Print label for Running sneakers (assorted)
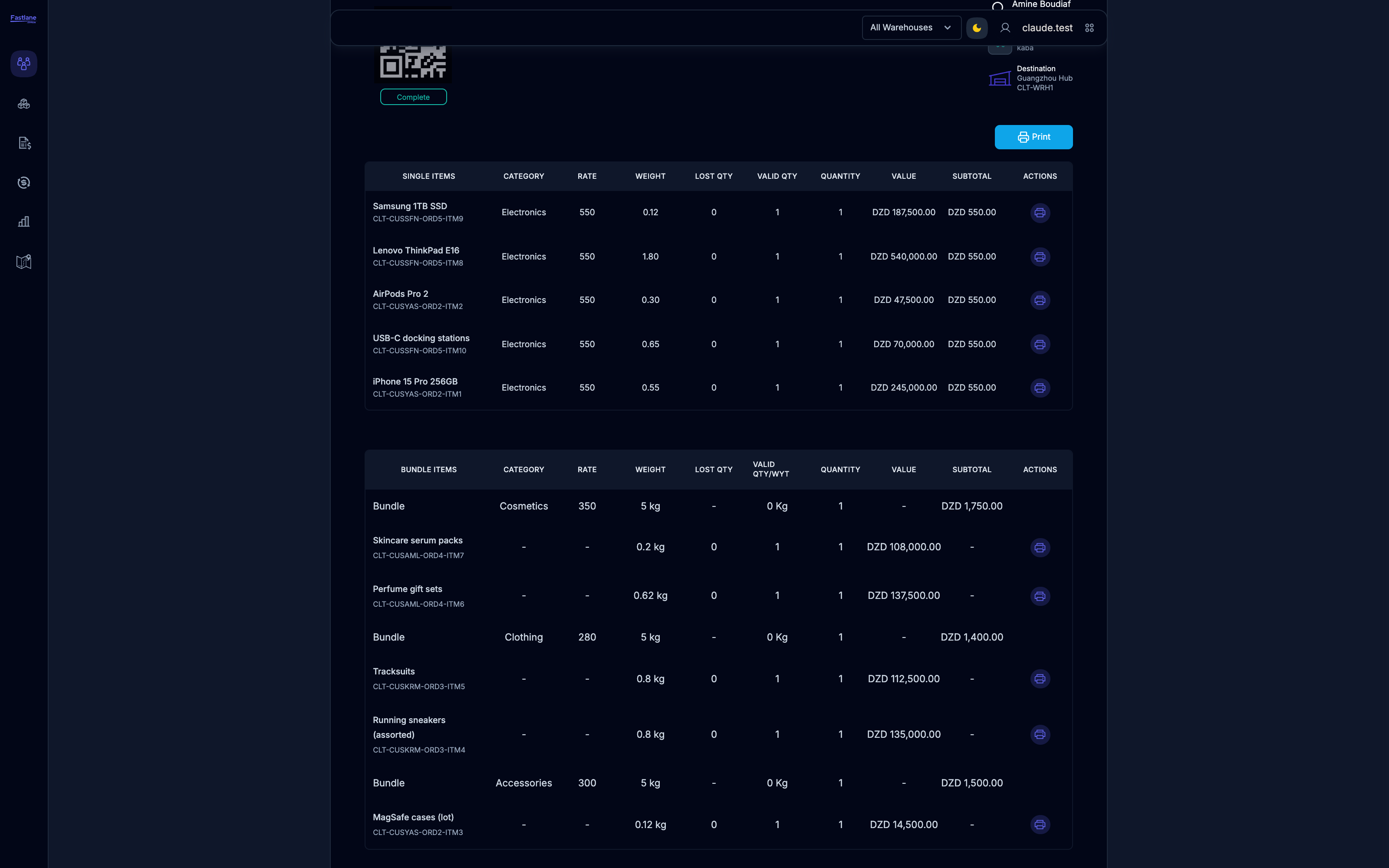Viewport: 1389px width, 868px height. tap(1040, 735)
